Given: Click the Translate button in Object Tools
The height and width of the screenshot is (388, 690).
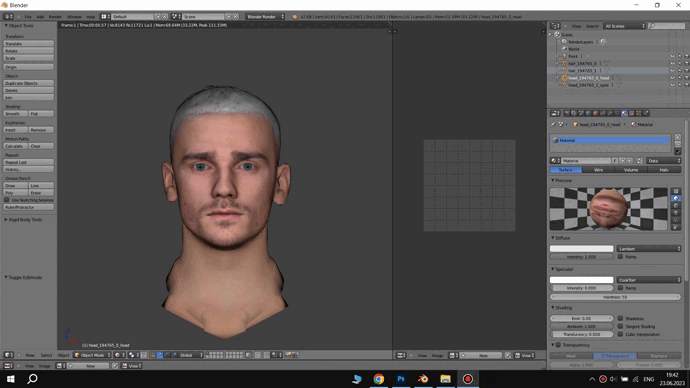Looking at the screenshot, I should [x=29, y=44].
